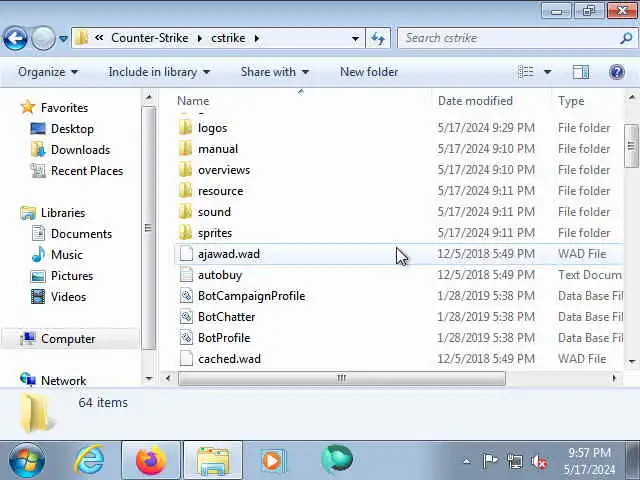Select the BotProfile database file icon
The width and height of the screenshot is (640, 480).
click(186, 338)
